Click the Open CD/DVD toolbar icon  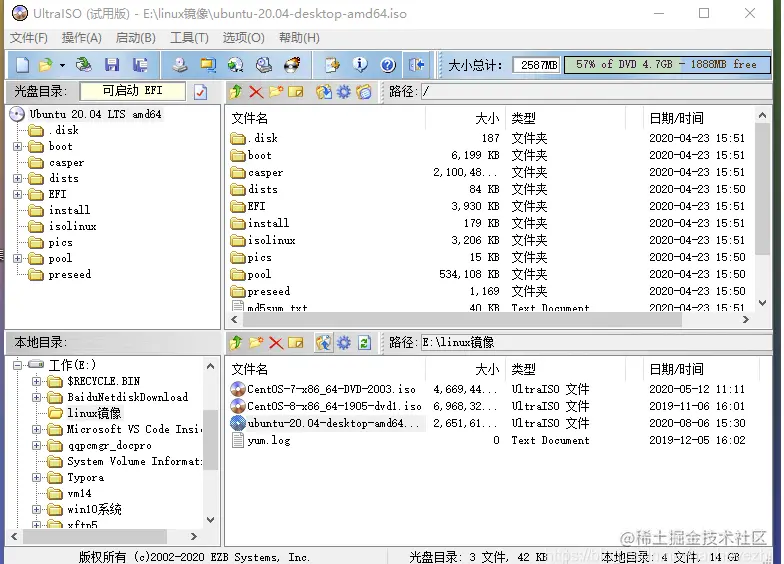[84, 64]
